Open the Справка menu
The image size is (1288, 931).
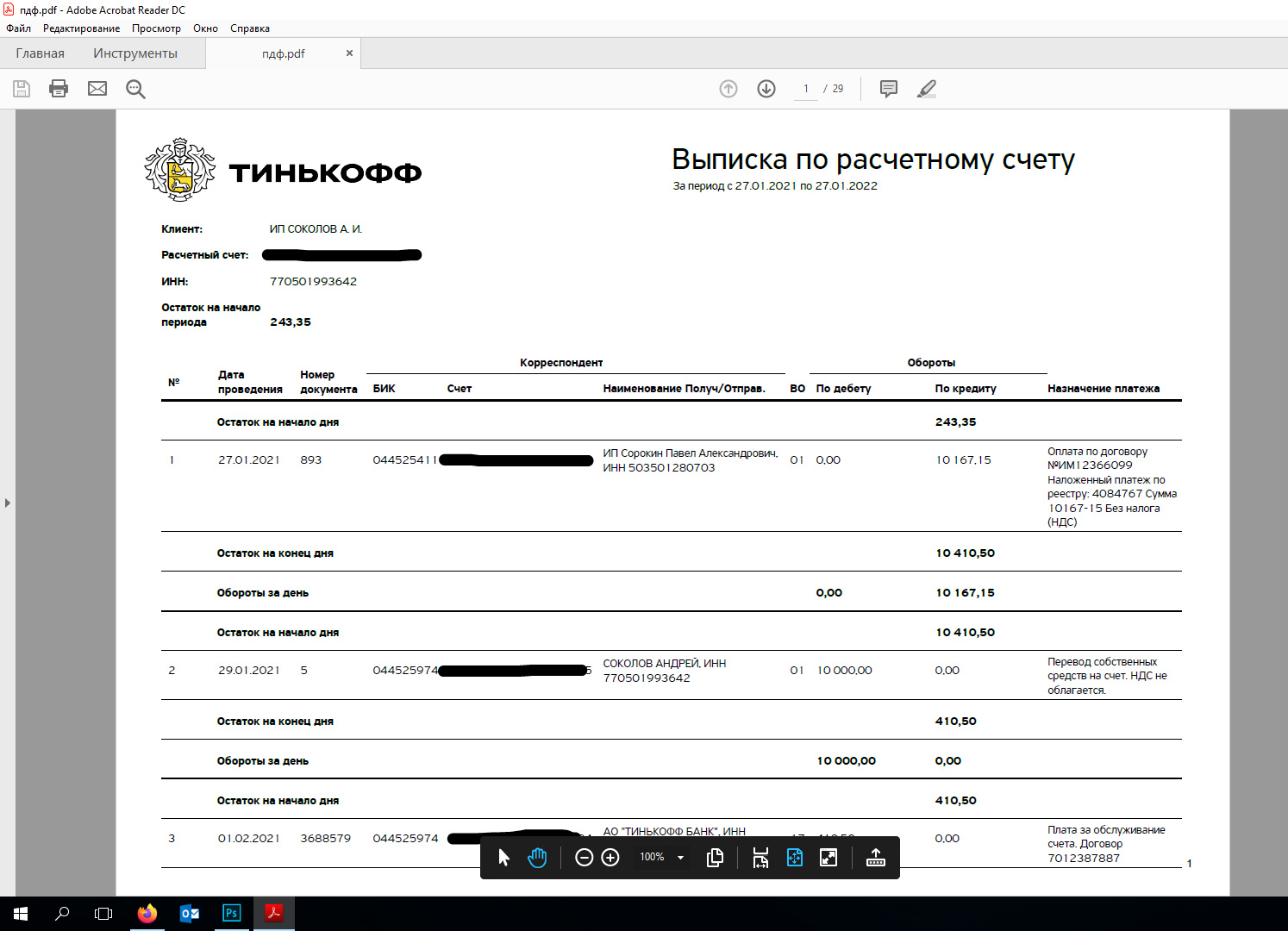click(250, 28)
